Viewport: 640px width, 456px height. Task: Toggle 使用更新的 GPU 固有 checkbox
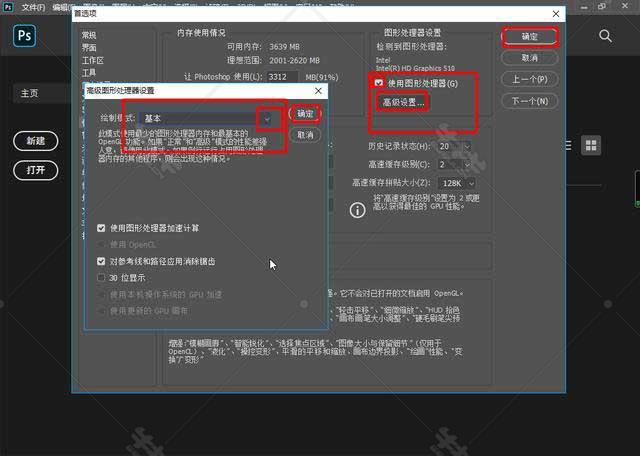[101, 311]
